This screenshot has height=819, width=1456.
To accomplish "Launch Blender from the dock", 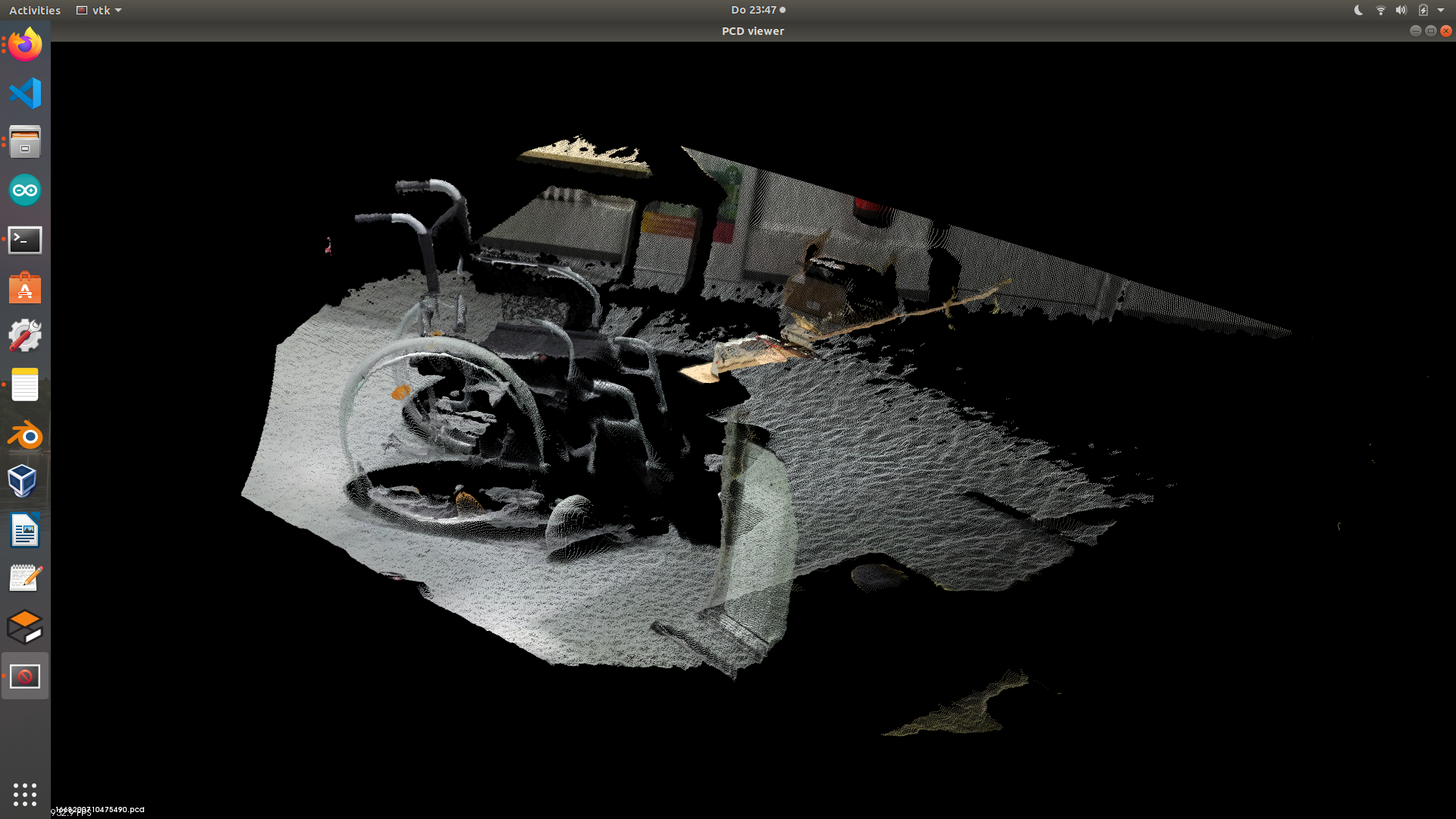I will [x=25, y=435].
